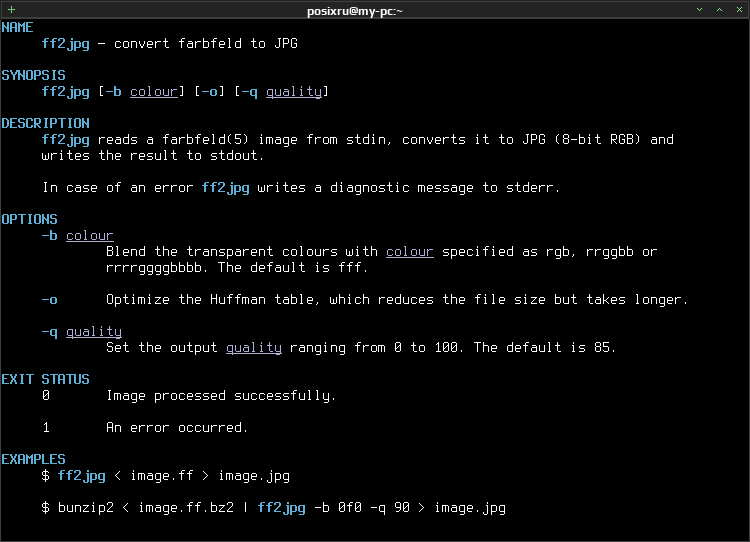
Task: Click the maximize caret in title bar
Action: (x=719, y=10)
